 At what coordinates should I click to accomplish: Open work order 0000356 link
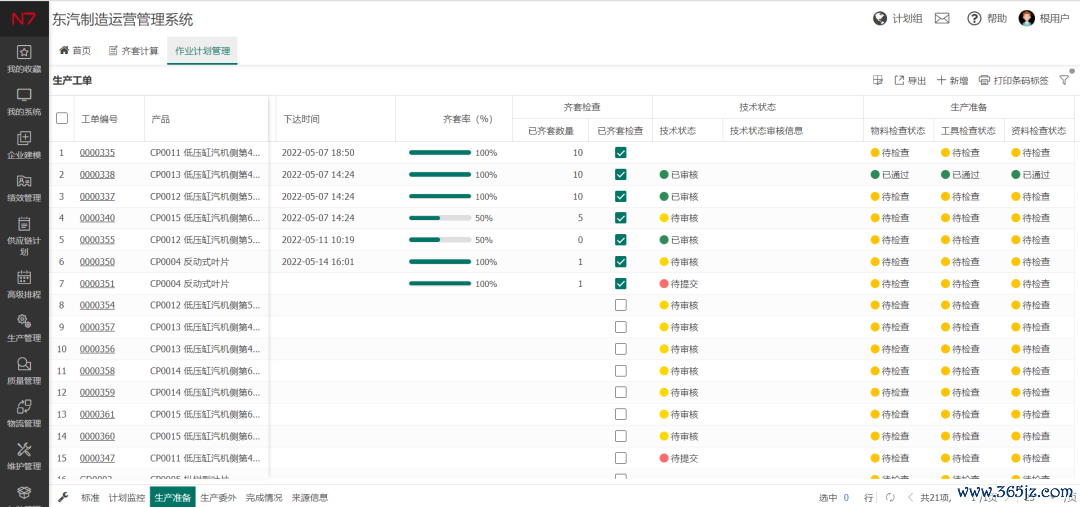click(97, 349)
